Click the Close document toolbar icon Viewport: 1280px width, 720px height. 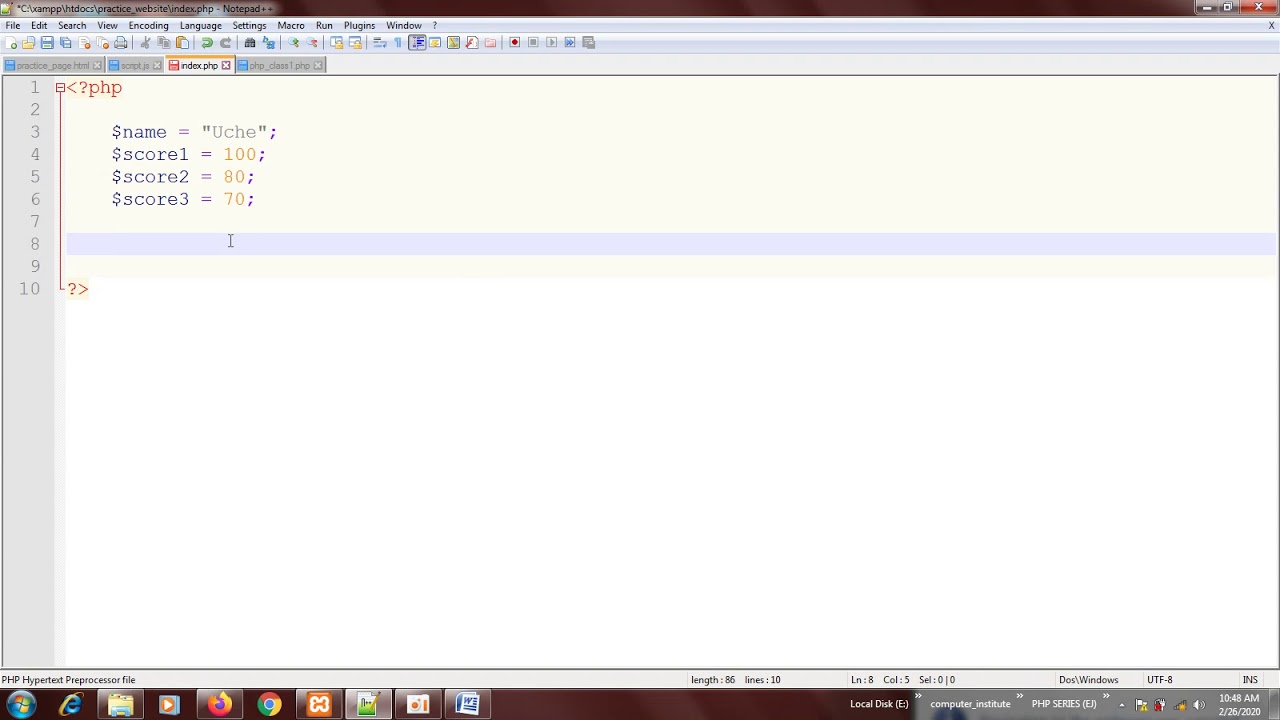point(84,42)
